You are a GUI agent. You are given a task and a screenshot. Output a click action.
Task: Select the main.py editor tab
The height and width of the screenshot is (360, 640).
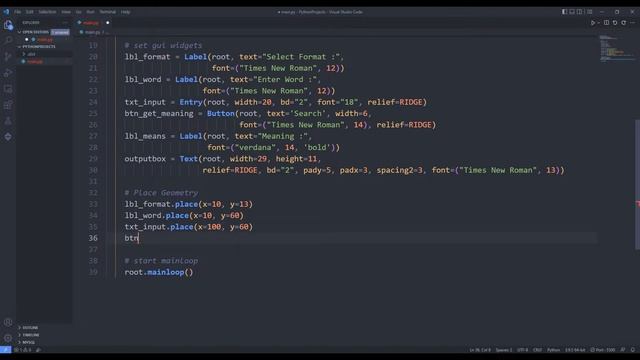(93, 23)
